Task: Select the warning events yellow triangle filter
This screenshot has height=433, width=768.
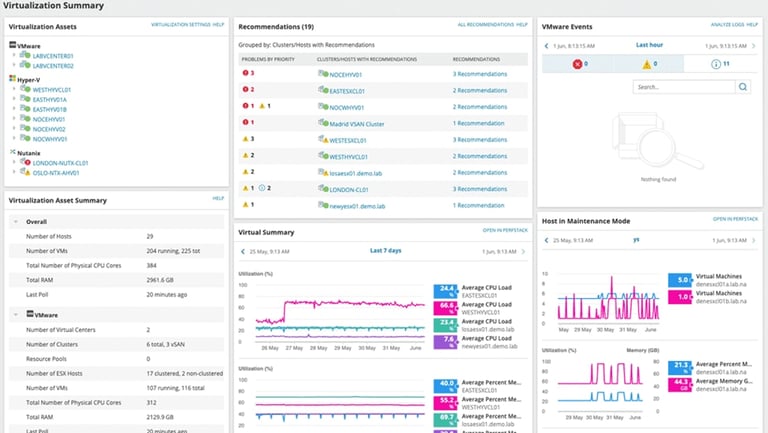Action: click(x=647, y=64)
